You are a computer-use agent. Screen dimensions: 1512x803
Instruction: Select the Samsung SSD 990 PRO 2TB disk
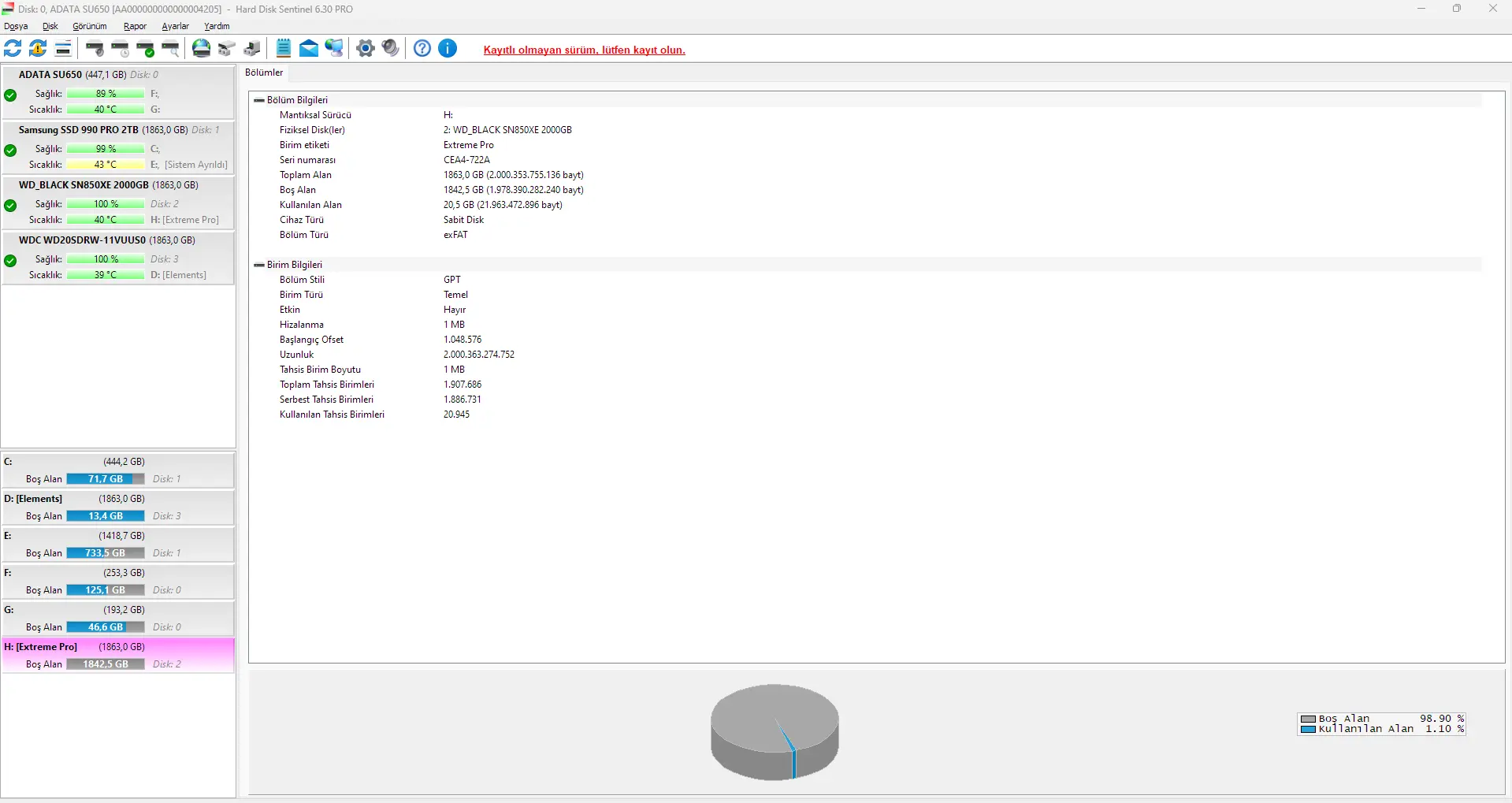[118, 147]
